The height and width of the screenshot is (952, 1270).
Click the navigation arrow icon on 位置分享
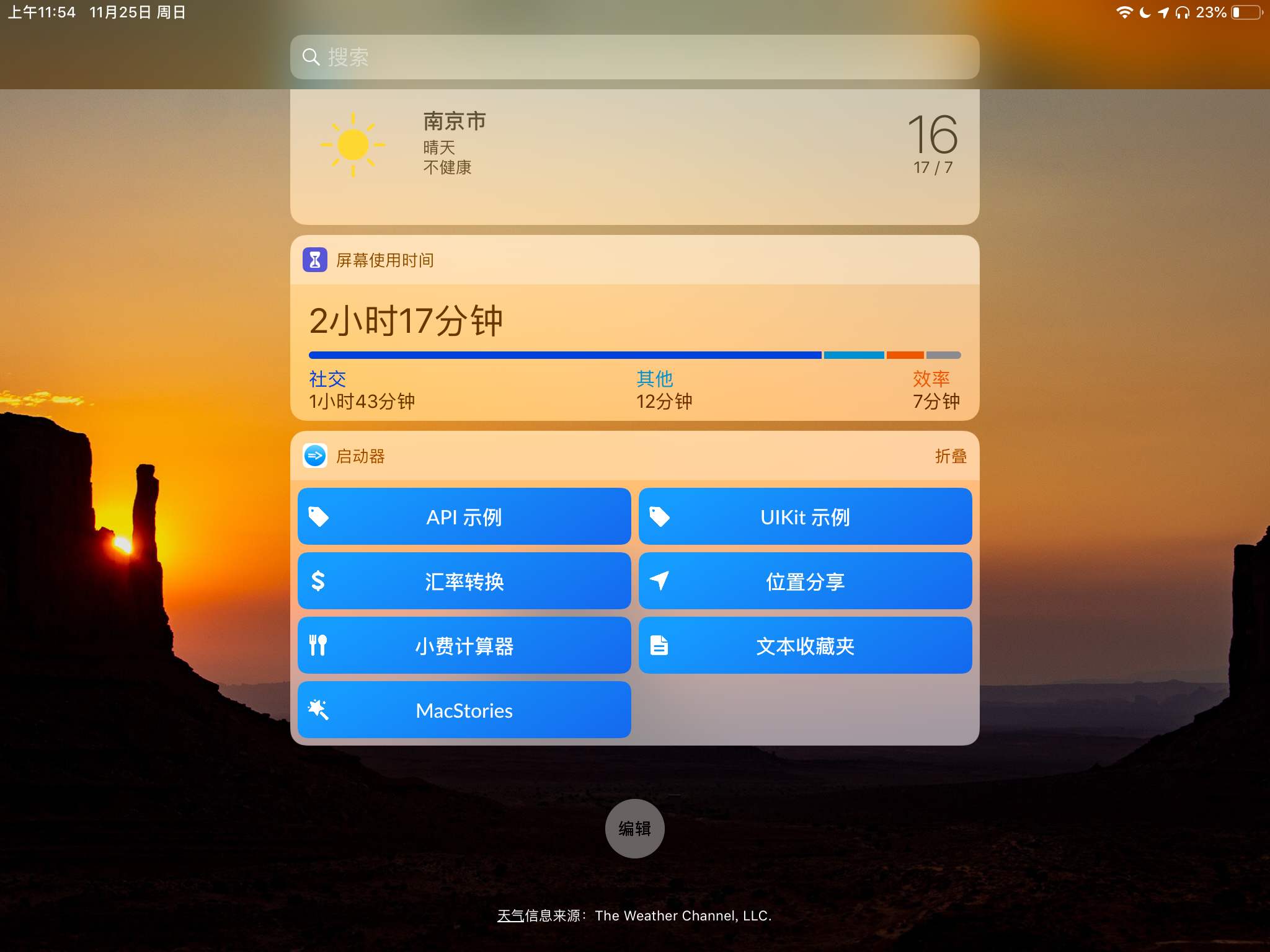pyautogui.click(x=659, y=581)
